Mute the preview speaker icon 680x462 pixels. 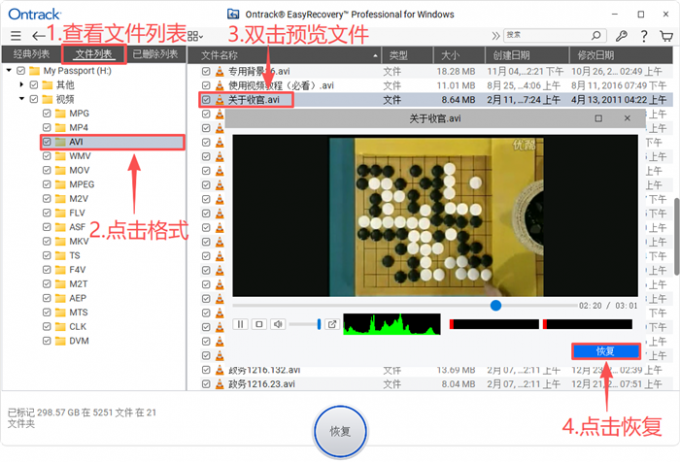278,324
